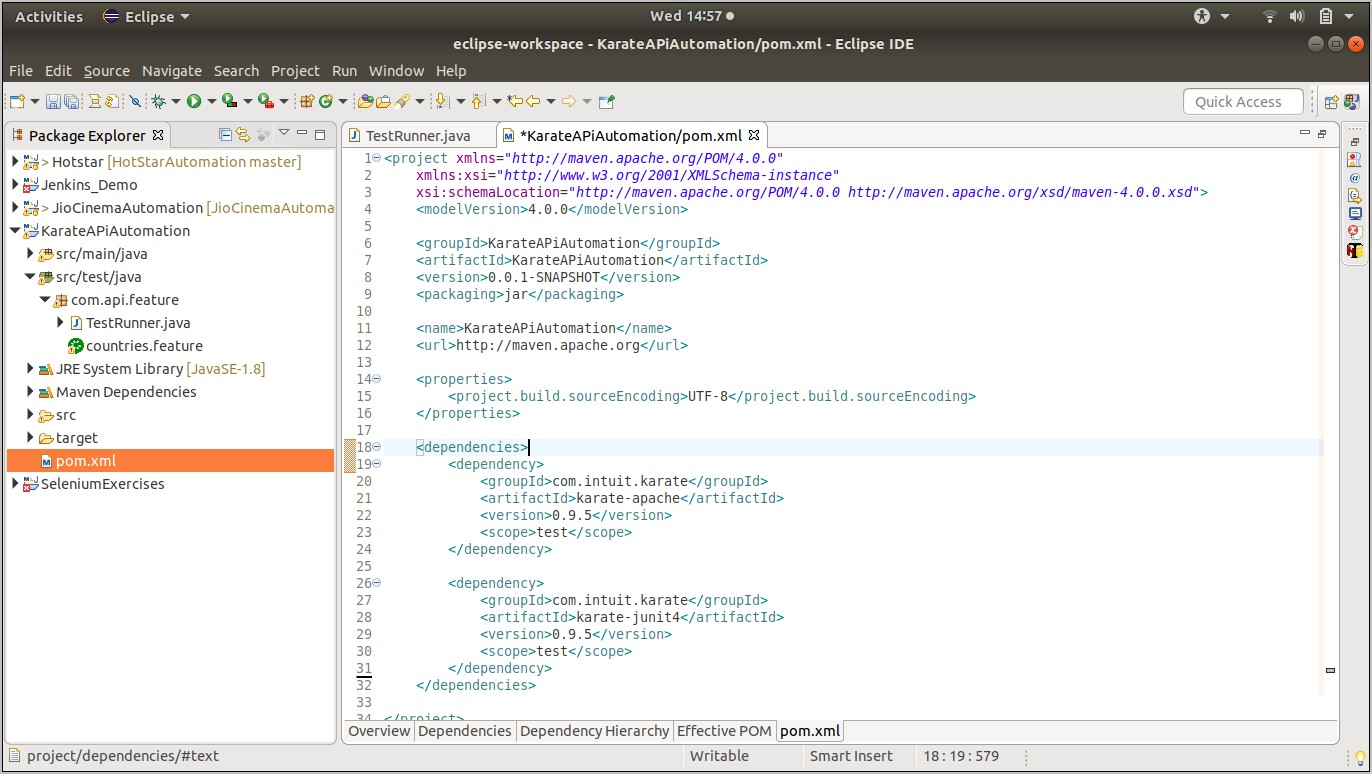Expand the Jenkins_Demo project node
Screen dimensions: 1372x774
[x=14, y=184]
